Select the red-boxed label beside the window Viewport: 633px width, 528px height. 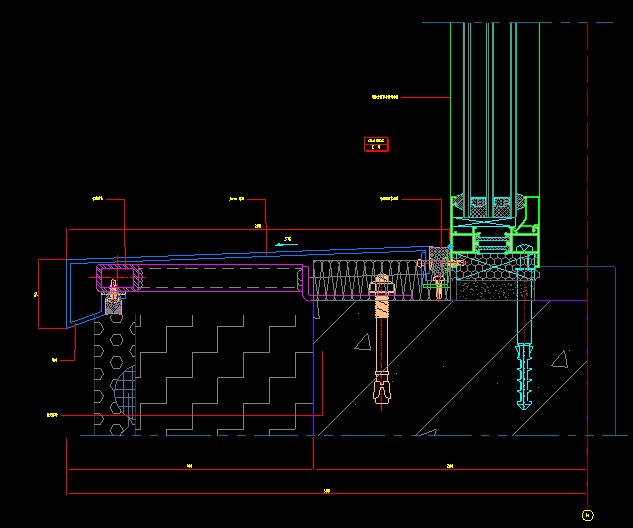click(x=376, y=144)
